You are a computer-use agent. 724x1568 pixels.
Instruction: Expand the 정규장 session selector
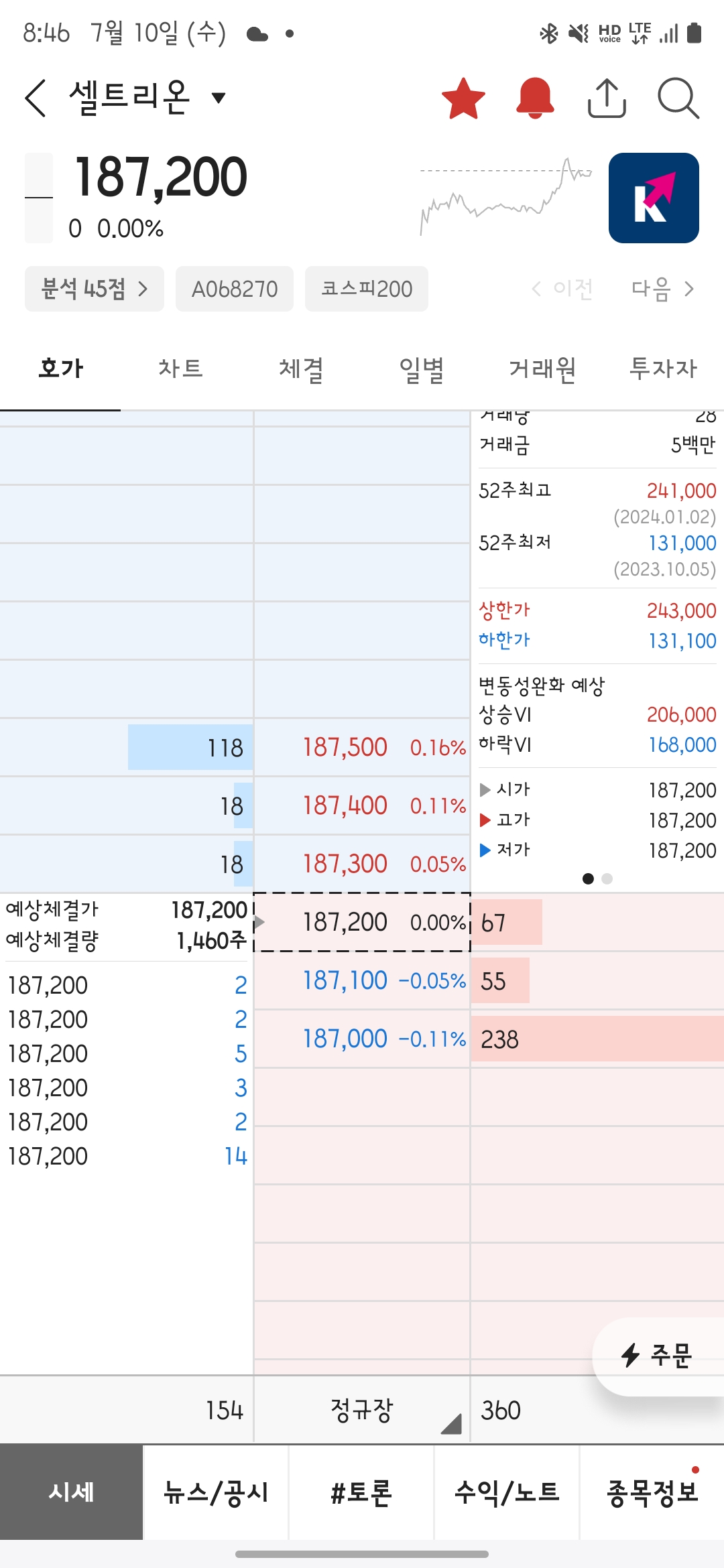point(362,1410)
